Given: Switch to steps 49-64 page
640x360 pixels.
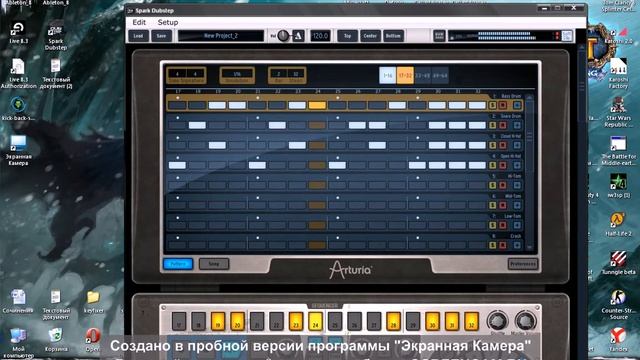Looking at the screenshot, I should [x=440, y=76].
